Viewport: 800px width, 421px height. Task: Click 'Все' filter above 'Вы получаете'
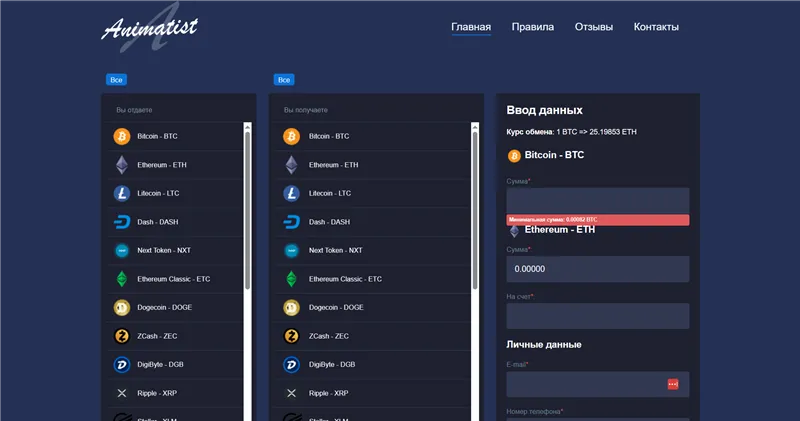click(284, 79)
